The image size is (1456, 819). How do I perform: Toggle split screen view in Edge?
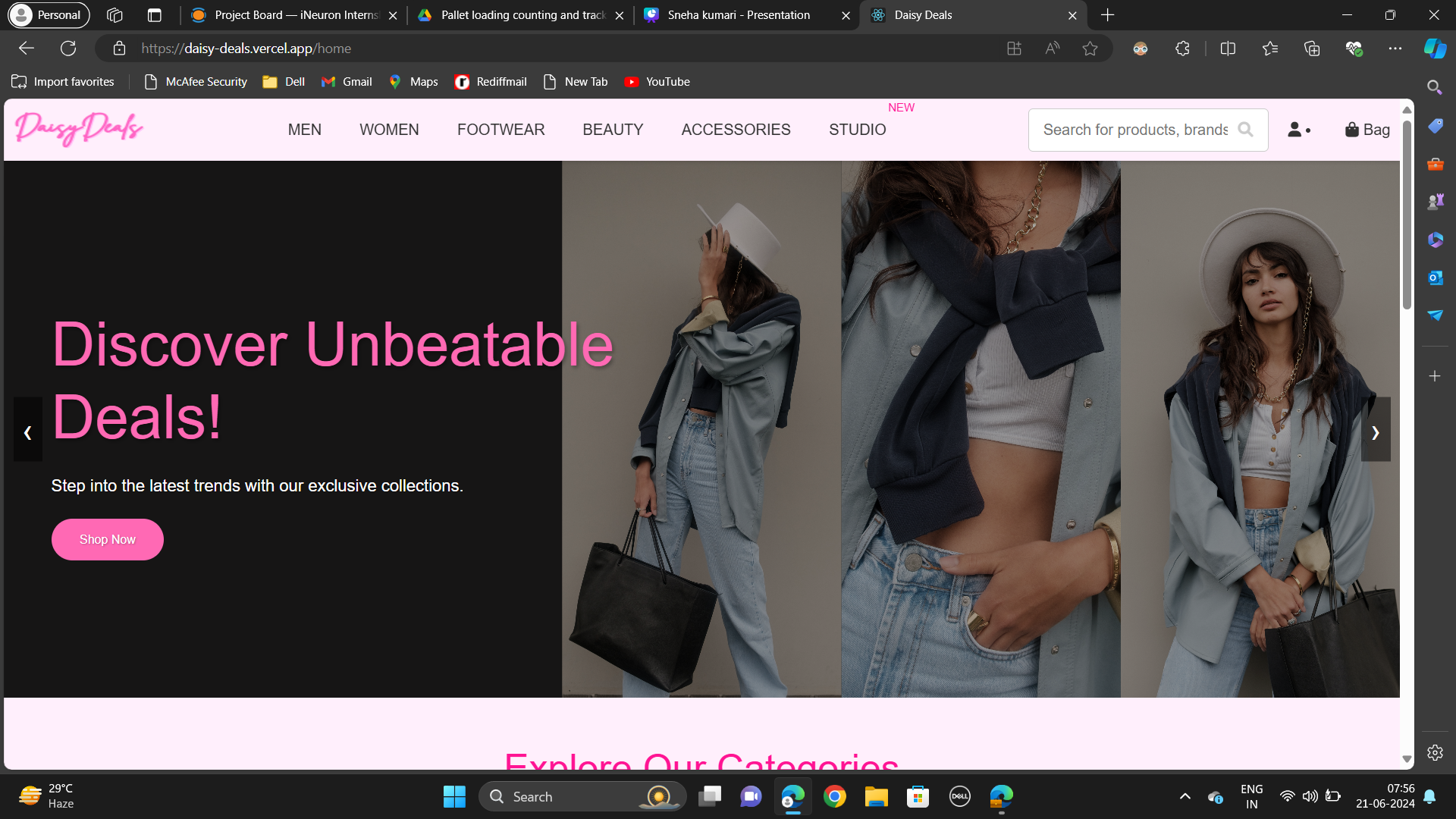[x=1228, y=49]
